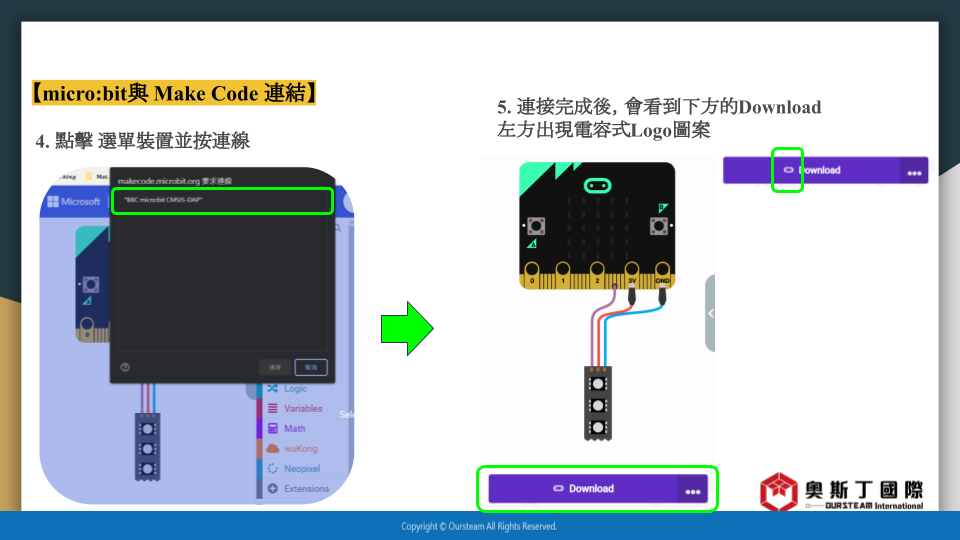Click the Connect button in the pairing dialog
The image size is (960, 540).
(x=275, y=367)
